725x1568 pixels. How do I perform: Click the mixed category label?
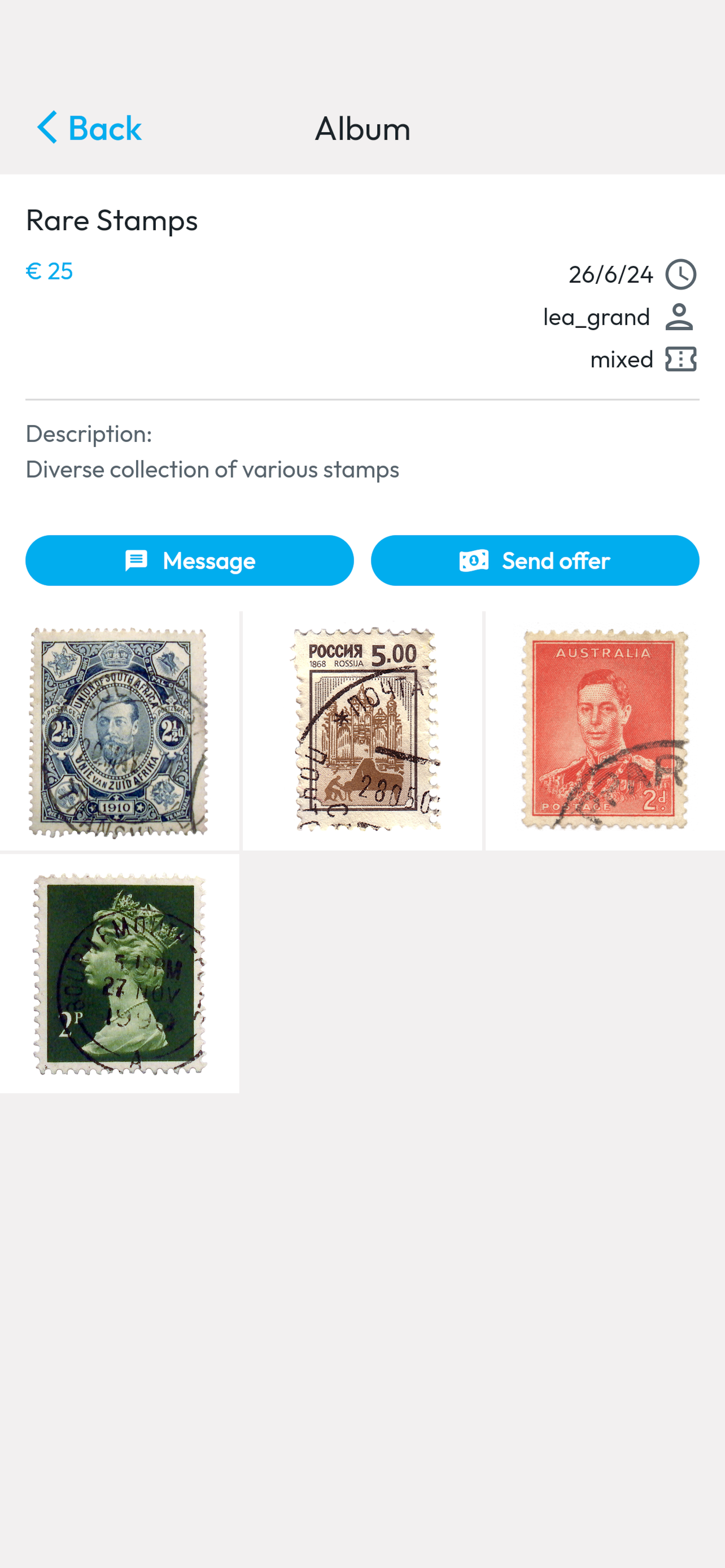pyautogui.click(x=622, y=360)
